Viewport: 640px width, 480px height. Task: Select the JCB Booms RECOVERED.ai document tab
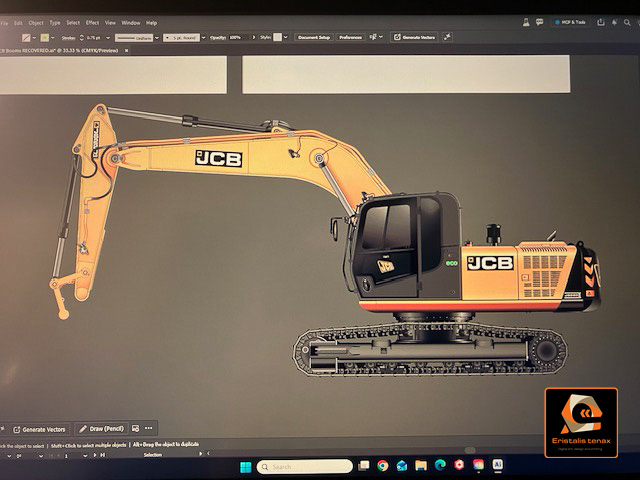point(59,51)
